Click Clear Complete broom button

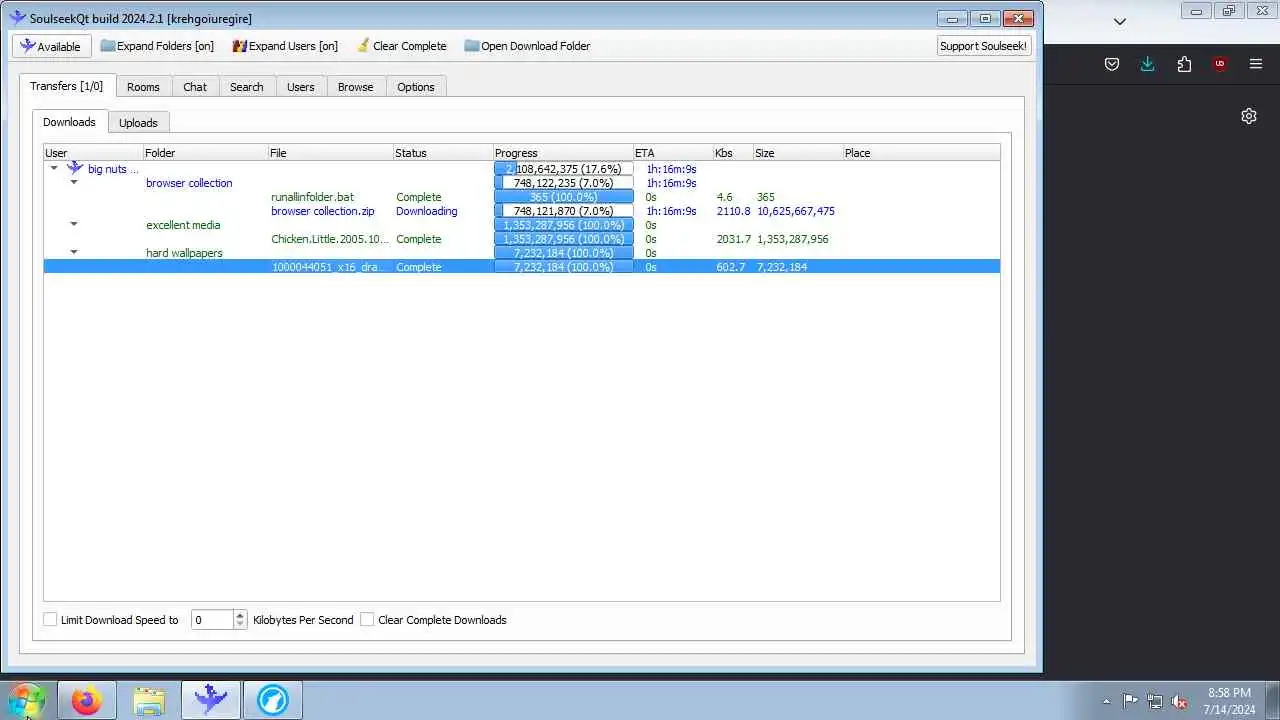click(401, 46)
